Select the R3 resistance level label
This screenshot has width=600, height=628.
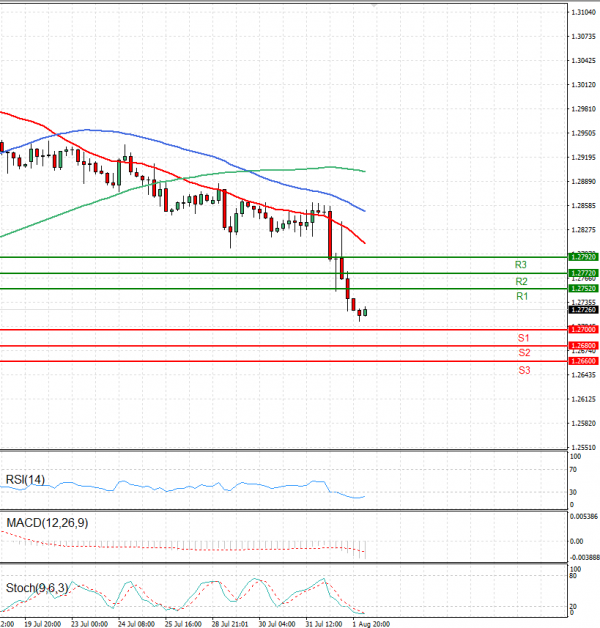[520, 265]
